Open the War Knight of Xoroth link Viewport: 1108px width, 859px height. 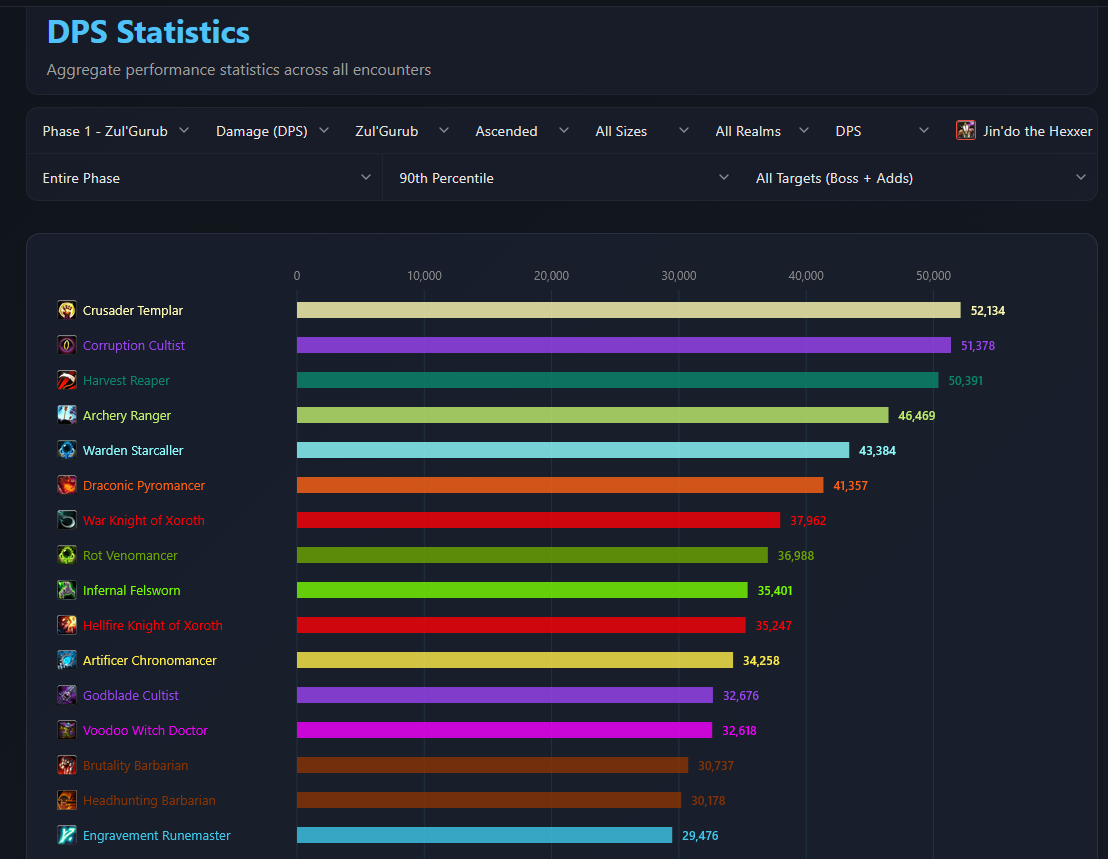tap(143, 521)
